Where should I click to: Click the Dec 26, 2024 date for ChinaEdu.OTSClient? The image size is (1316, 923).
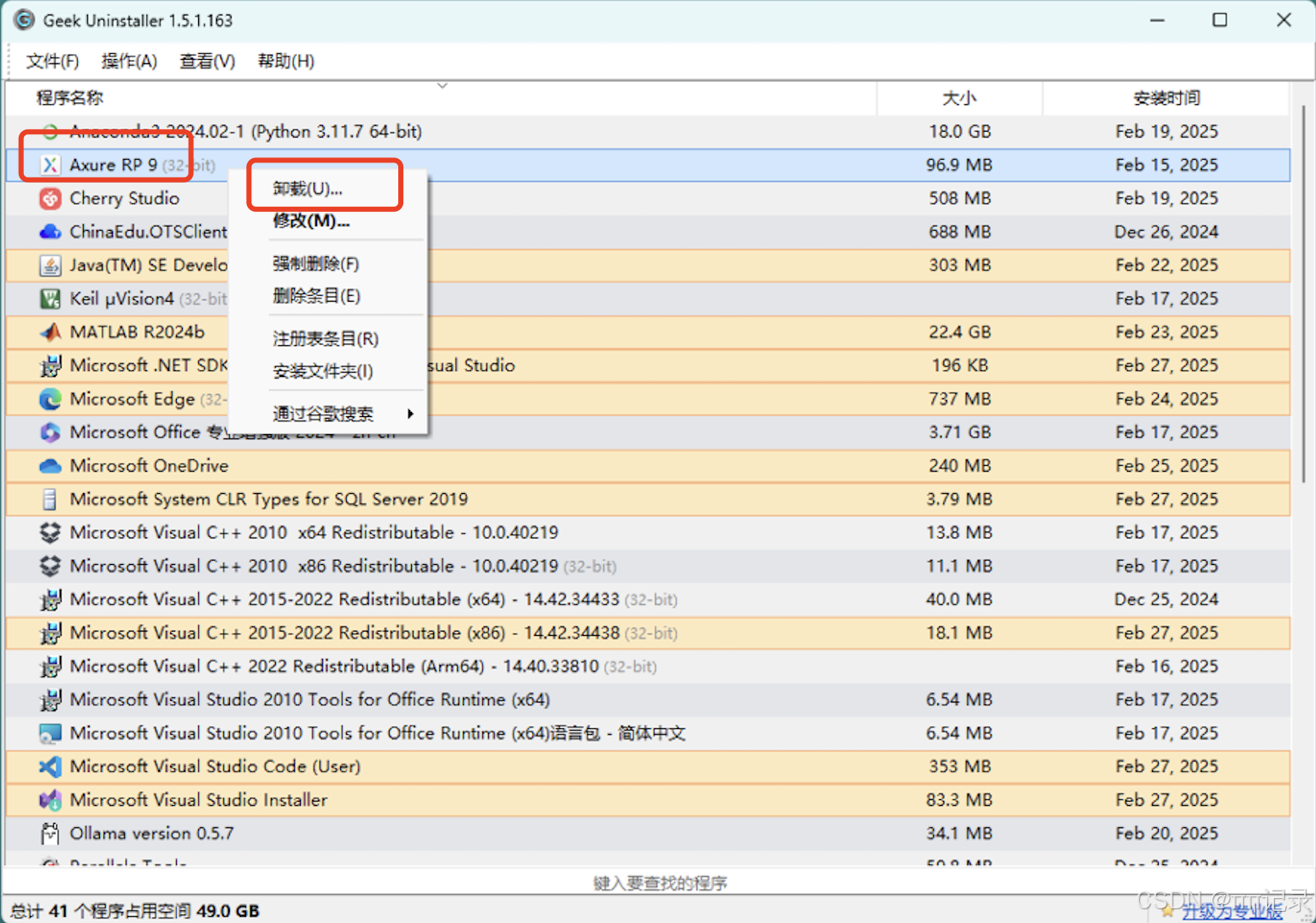(1166, 232)
